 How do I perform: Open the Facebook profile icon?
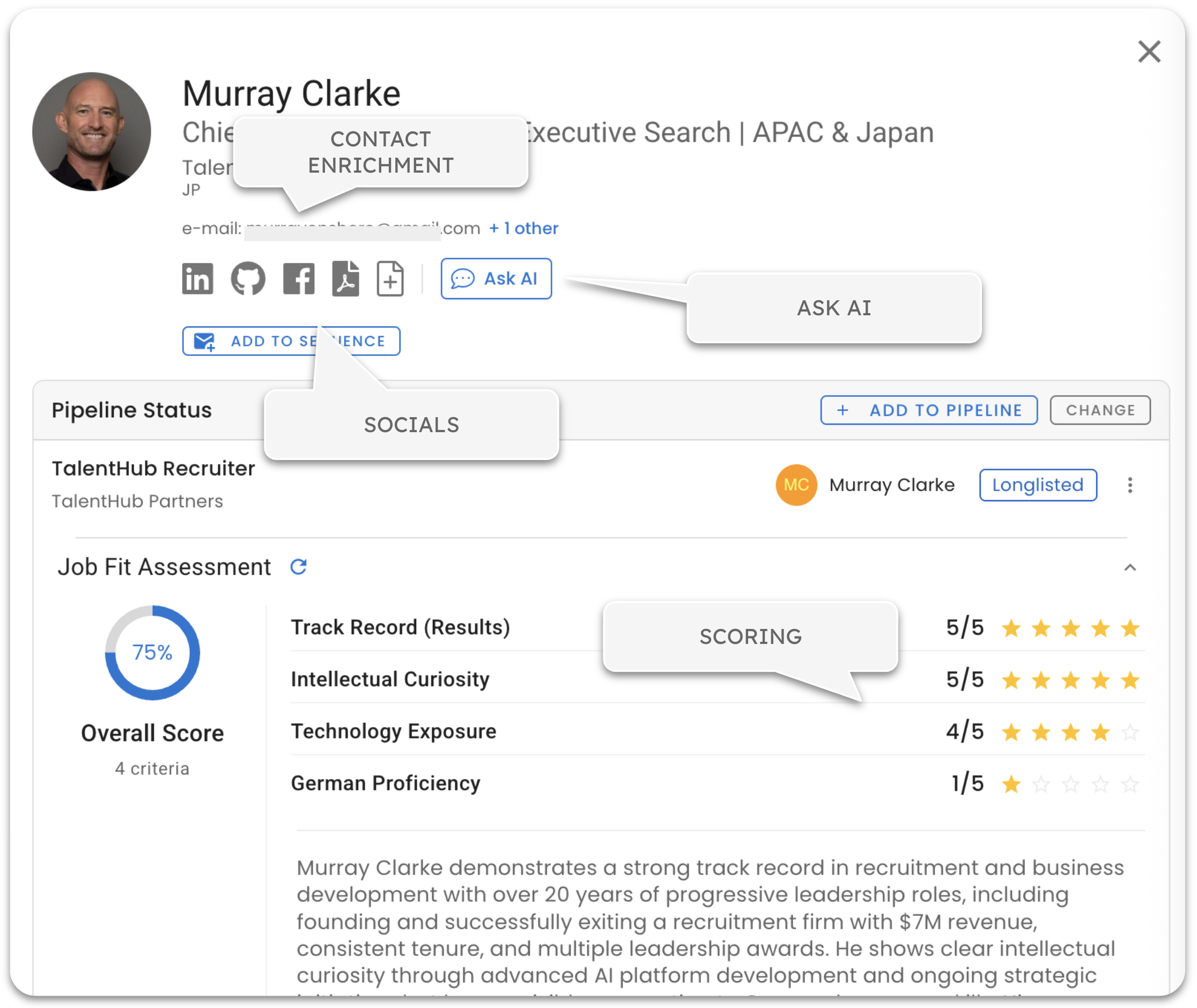pos(298,279)
